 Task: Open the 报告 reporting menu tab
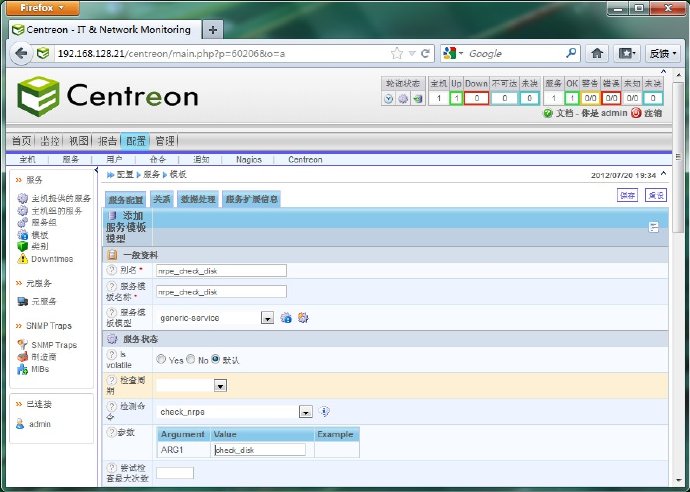click(x=107, y=141)
